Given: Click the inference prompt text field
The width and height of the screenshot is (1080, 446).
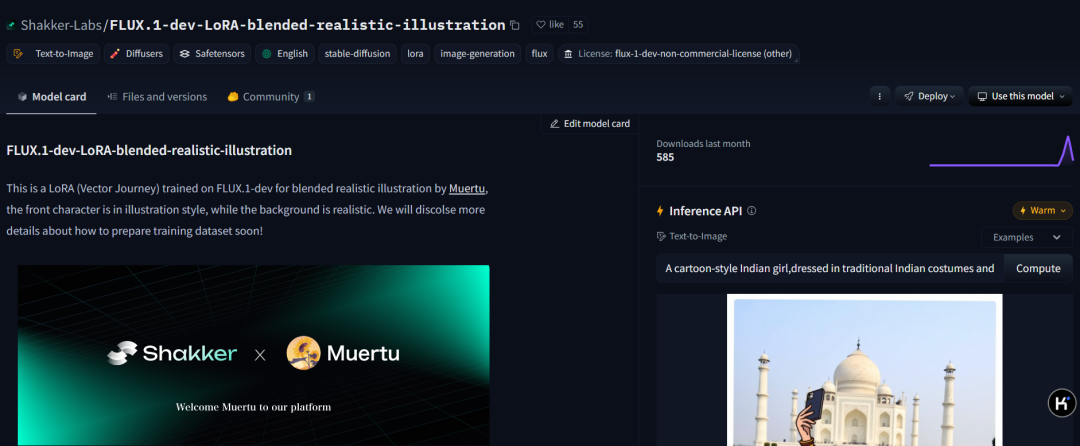Looking at the screenshot, I should click(x=829, y=268).
